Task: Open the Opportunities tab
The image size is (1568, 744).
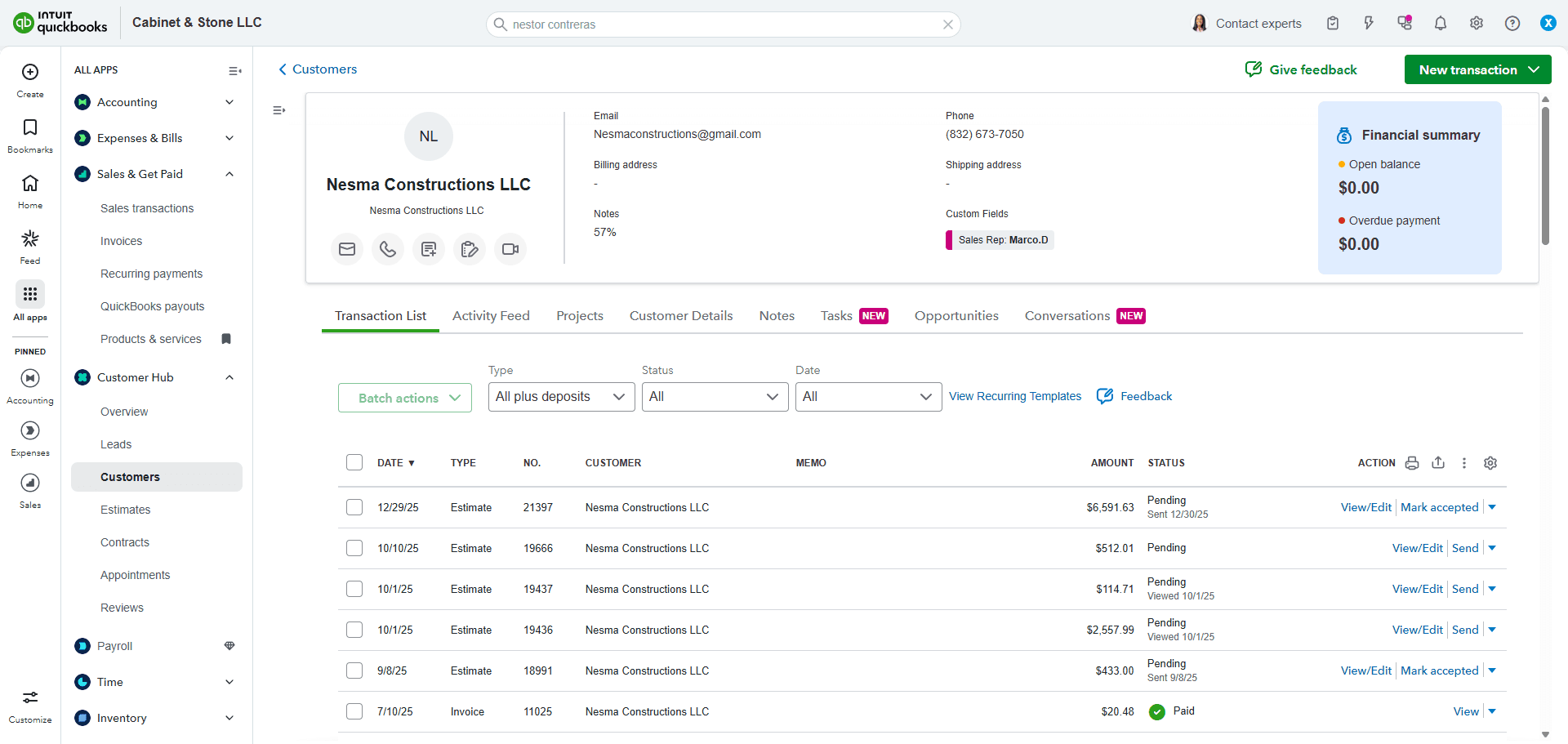Action: click(x=956, y=316)
